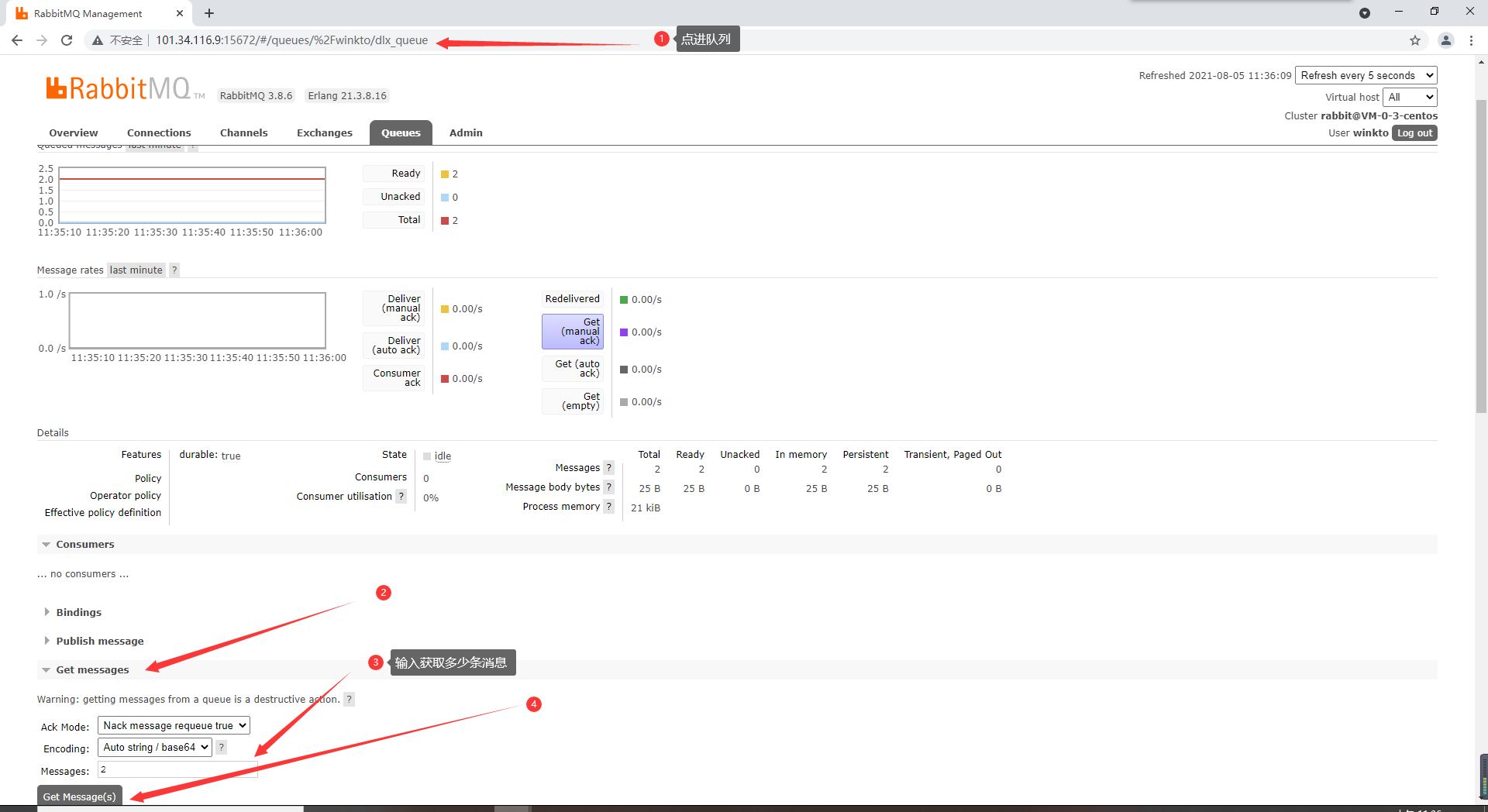Go to the Overview tab
Screen dimensions: 1488x812
(74, 133)
